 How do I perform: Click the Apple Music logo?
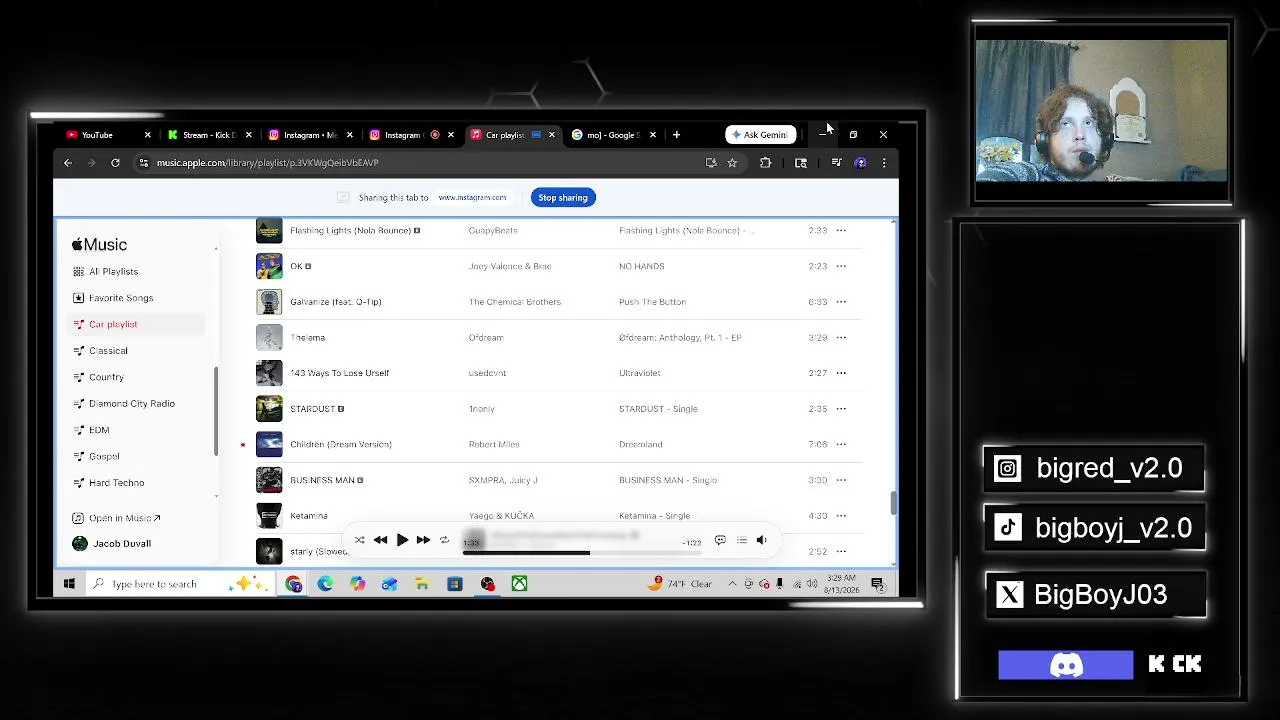tap(99, 244)
